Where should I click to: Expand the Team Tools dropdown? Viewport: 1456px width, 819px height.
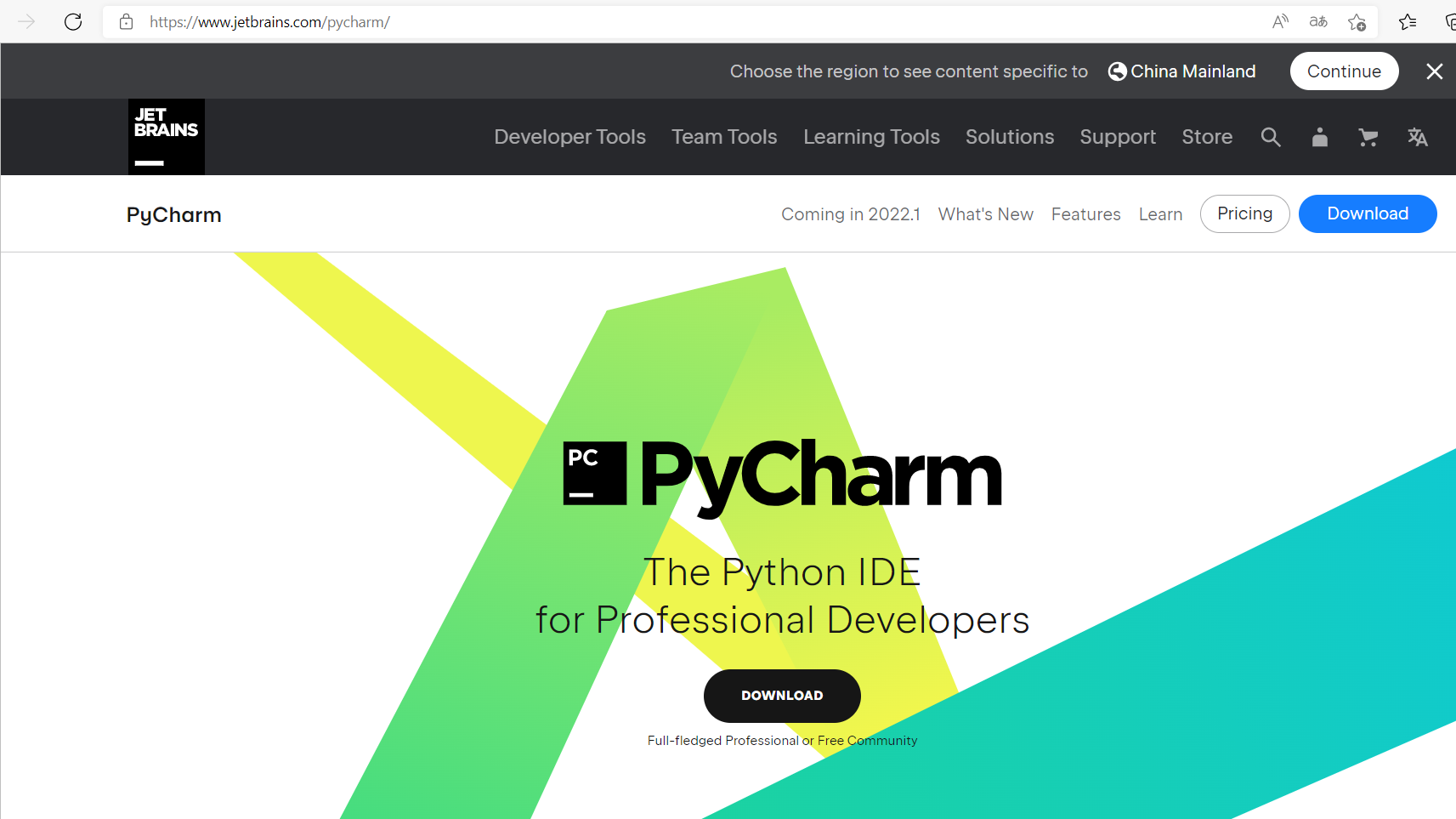point(723,137)
